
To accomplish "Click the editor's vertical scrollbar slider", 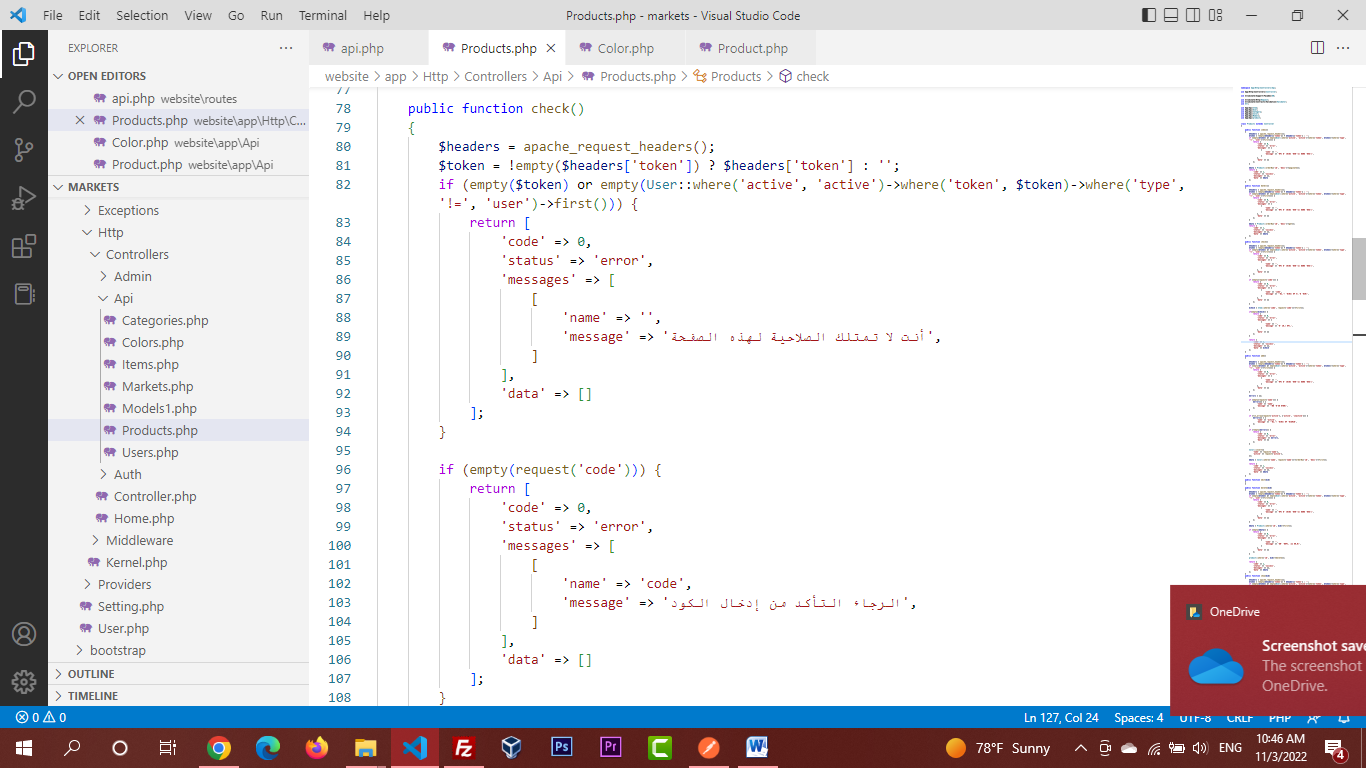I will coord(1358,268).
